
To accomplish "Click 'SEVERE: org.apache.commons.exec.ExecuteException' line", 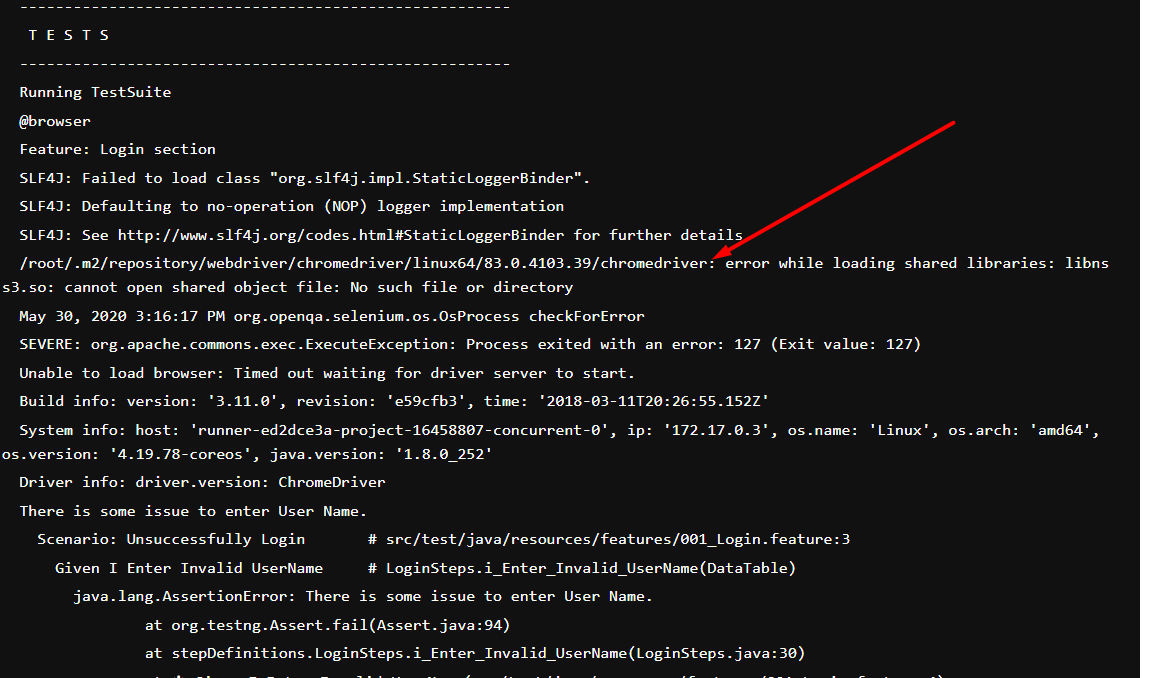I will coord(470,345).
